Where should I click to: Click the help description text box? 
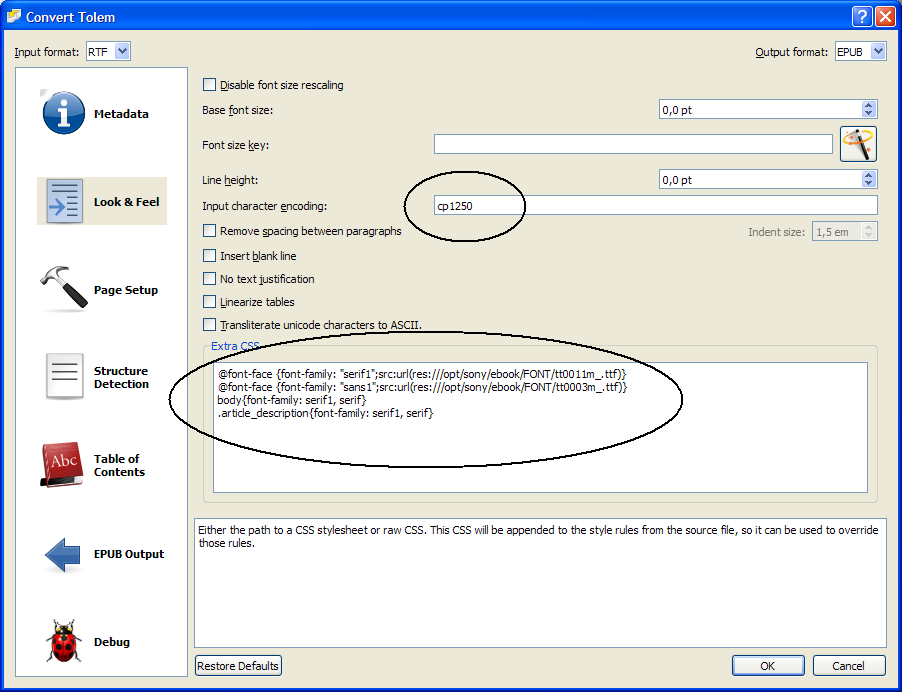(540, 582)
